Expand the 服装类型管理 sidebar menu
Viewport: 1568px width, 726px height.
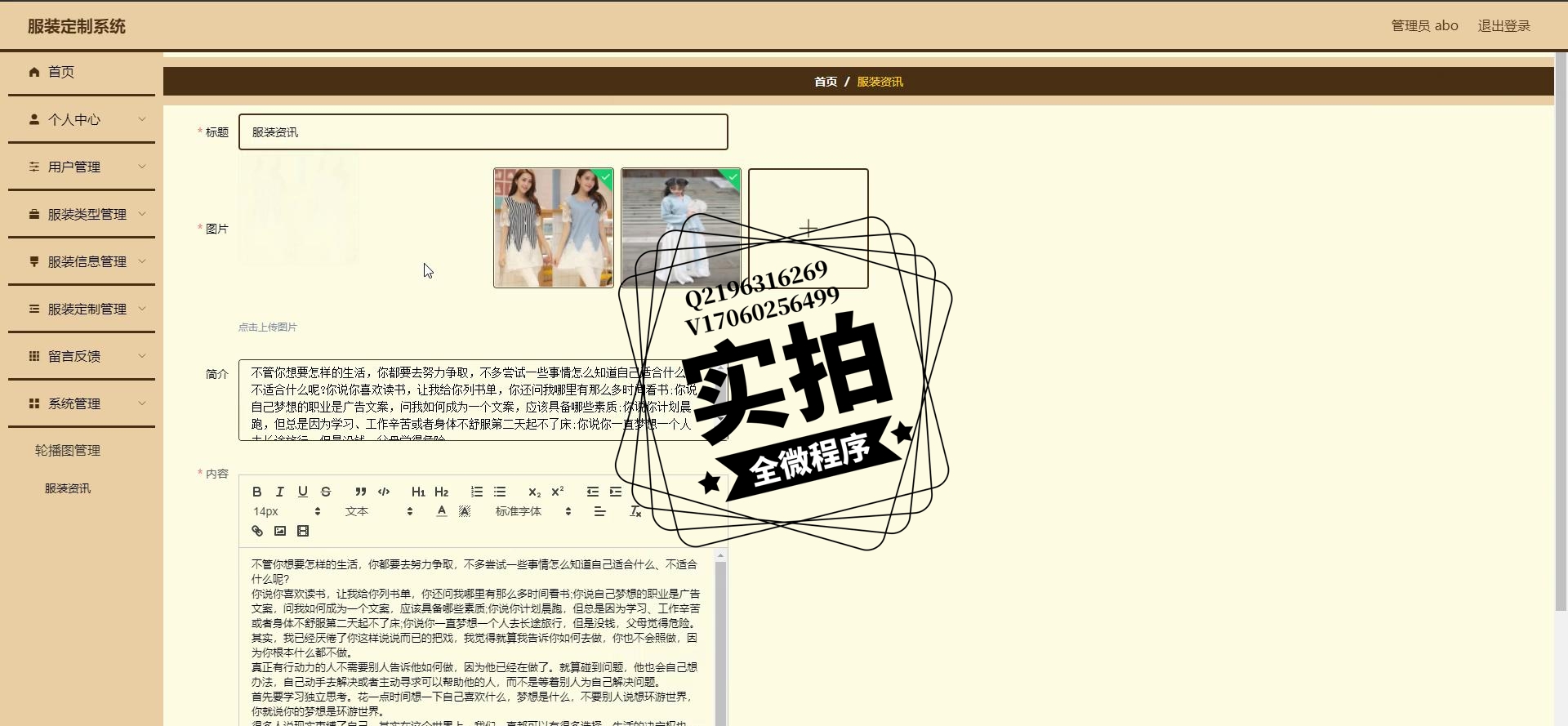(82, 214)
